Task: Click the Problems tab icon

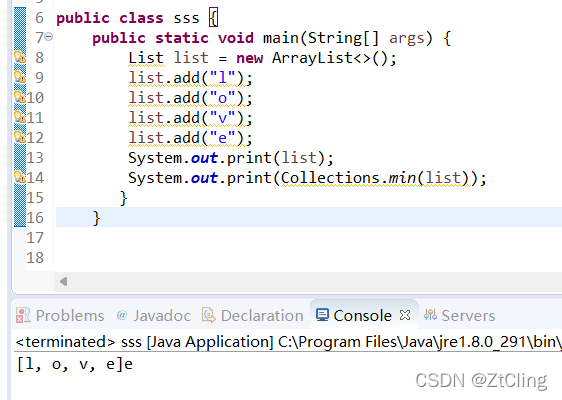Action: (23, 315)
